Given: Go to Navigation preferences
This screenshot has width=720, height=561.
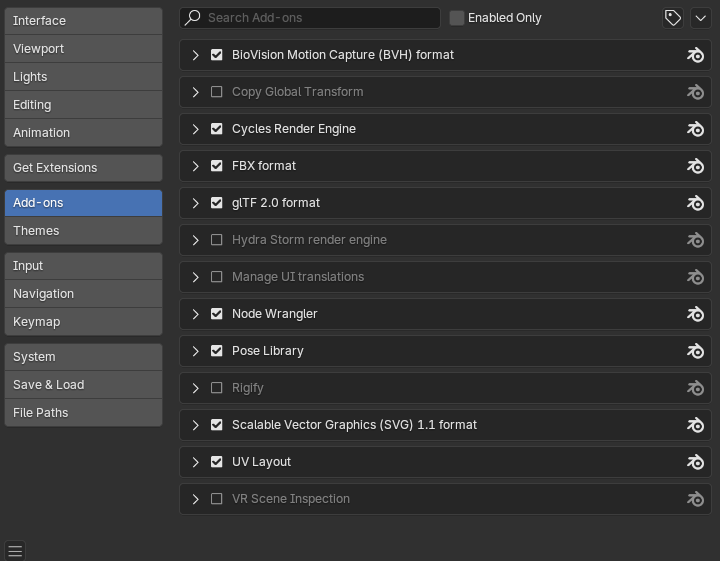Looking at the screenshot, I should (83, 294).
